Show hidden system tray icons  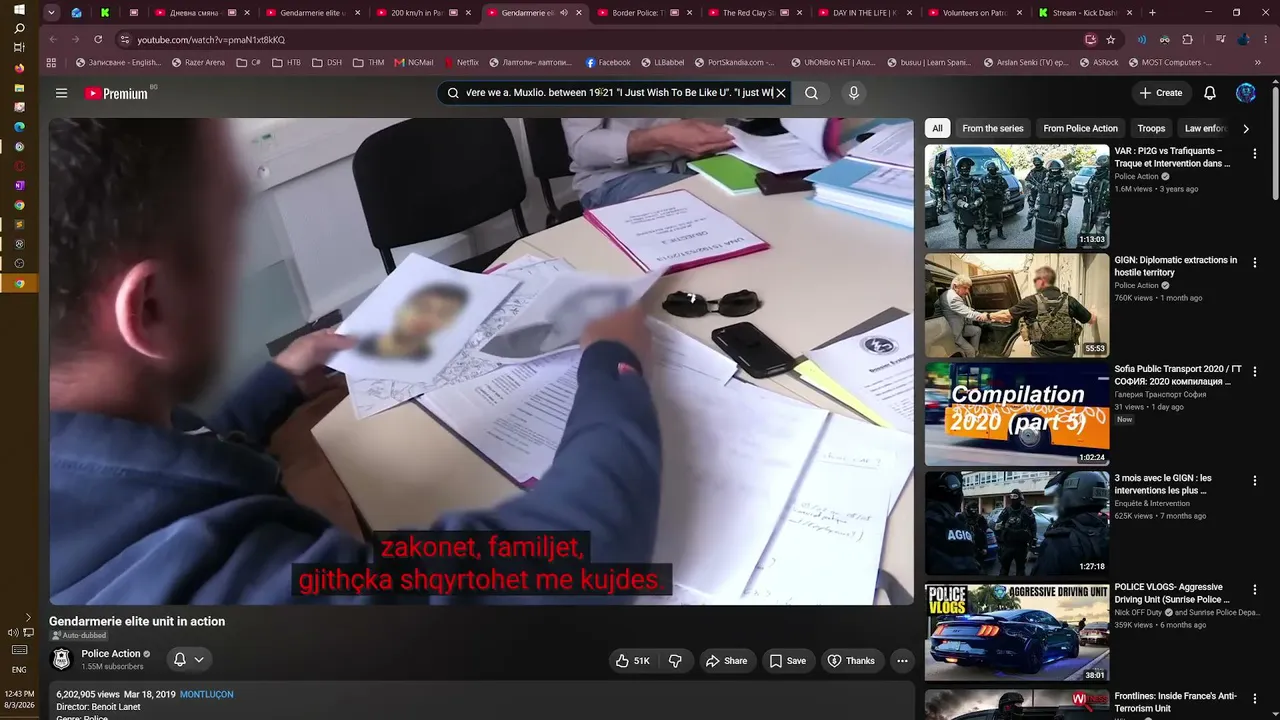[28, 617]
